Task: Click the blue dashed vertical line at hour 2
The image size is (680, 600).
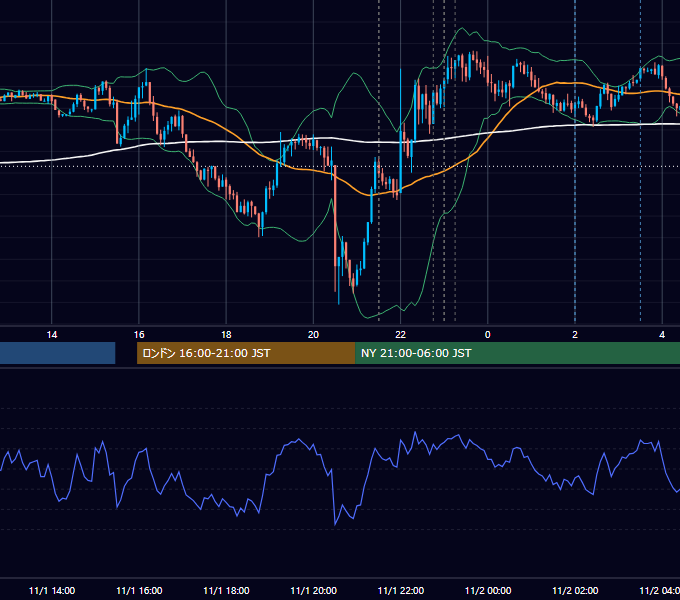Action: [x=575, y=161]
